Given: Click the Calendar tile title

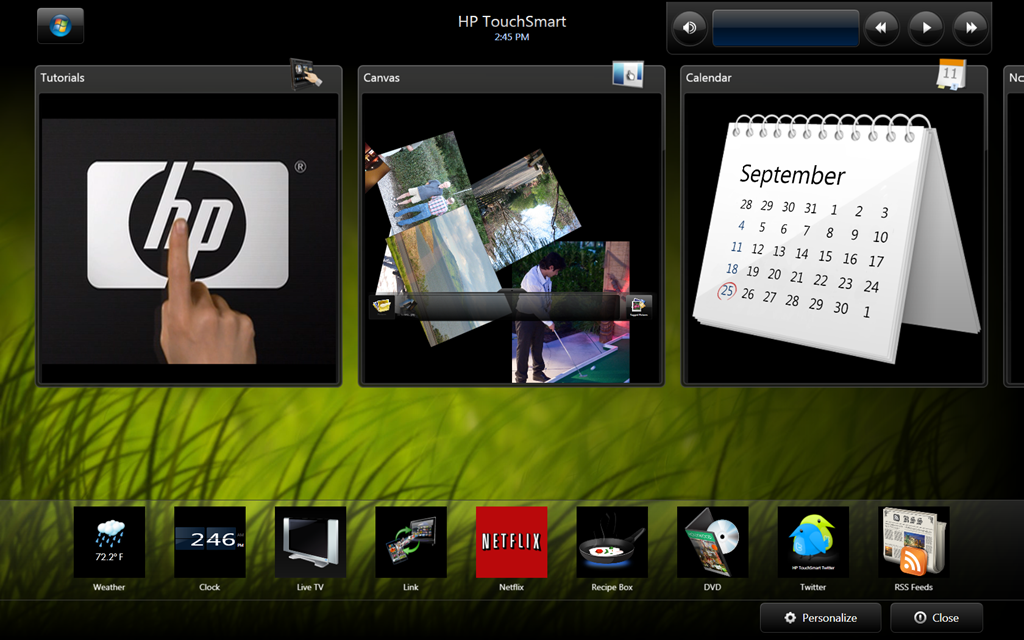Looking at the screenshot, I should (709, 78).
